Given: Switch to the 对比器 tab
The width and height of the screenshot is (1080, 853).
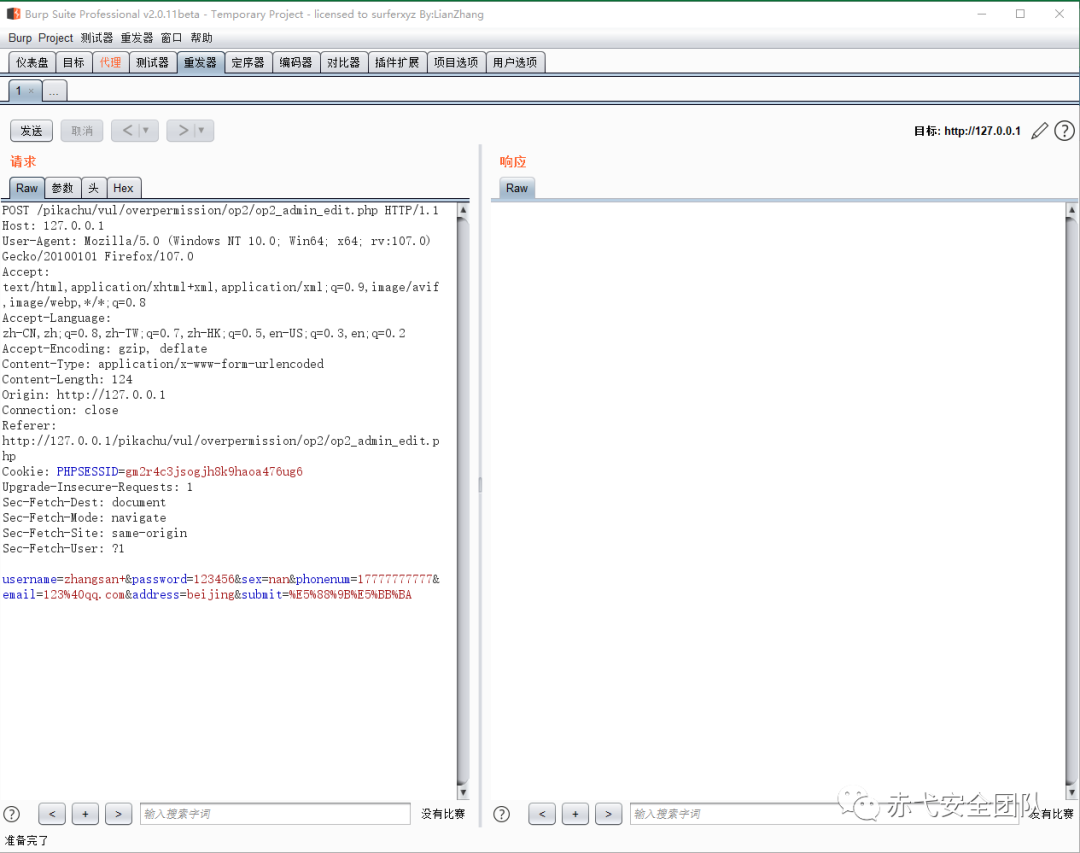Looking at the screenshot, I should [344, 63].
